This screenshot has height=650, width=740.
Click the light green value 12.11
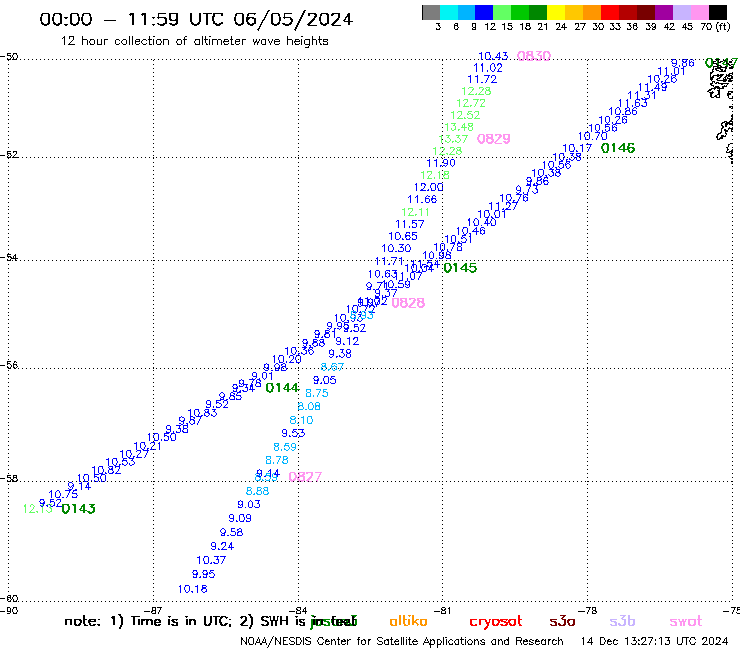tap(415, 212)
